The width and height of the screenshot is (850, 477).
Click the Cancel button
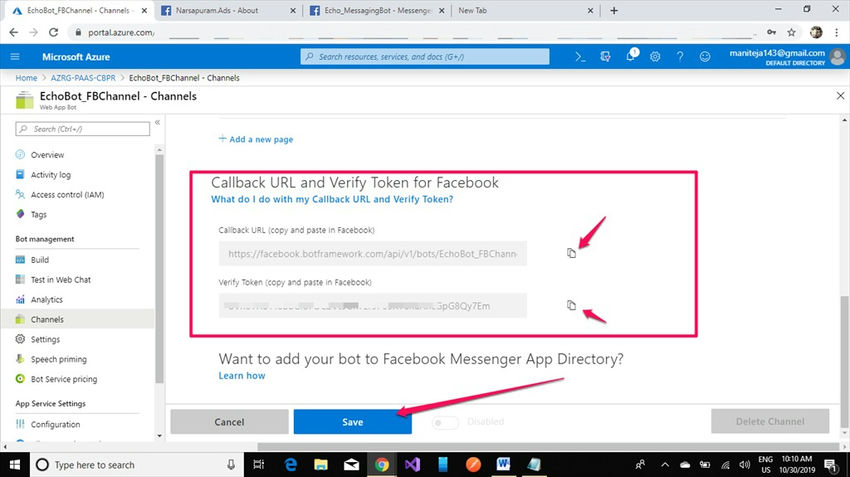tap(229, 422)
